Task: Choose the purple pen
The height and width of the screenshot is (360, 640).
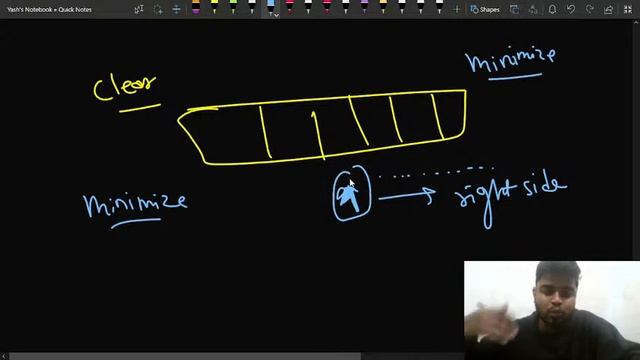Action: [364, 7]
